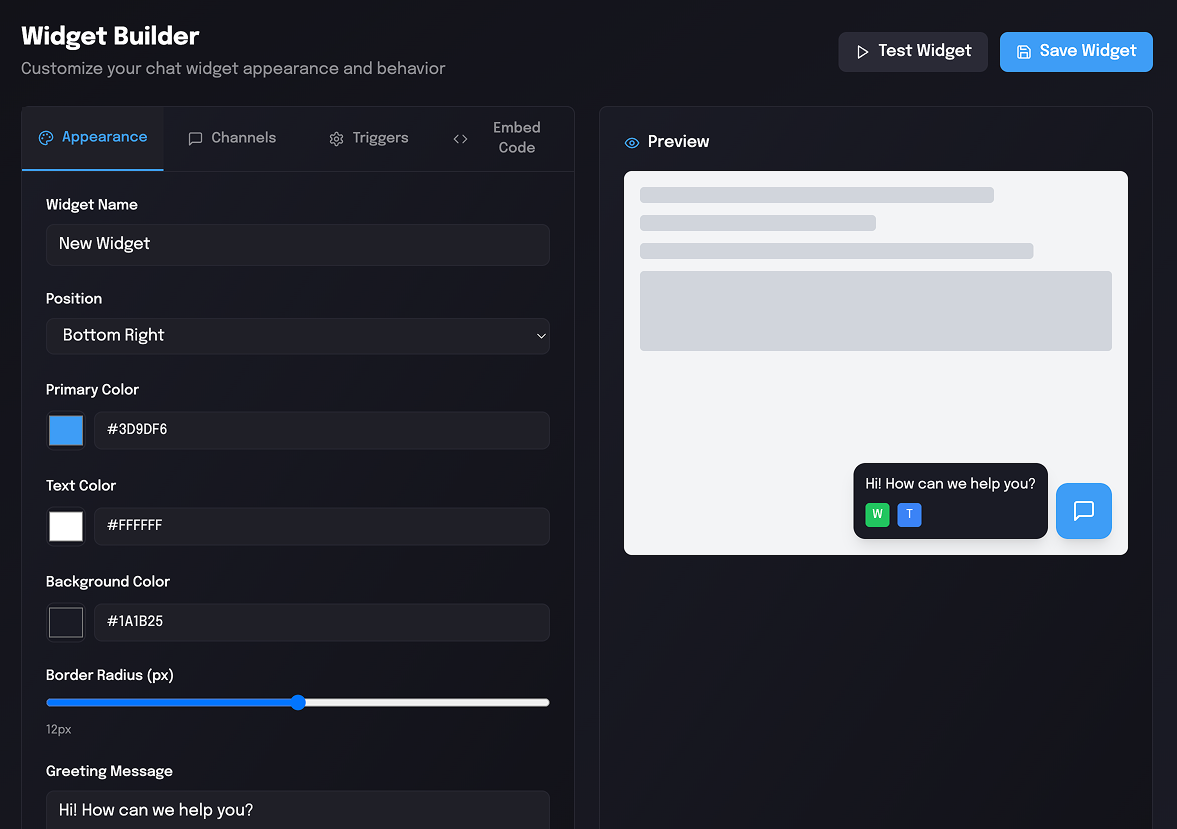Click the blue chat launcher button in preview
1177x829 pixels.
pos(1083,511)
